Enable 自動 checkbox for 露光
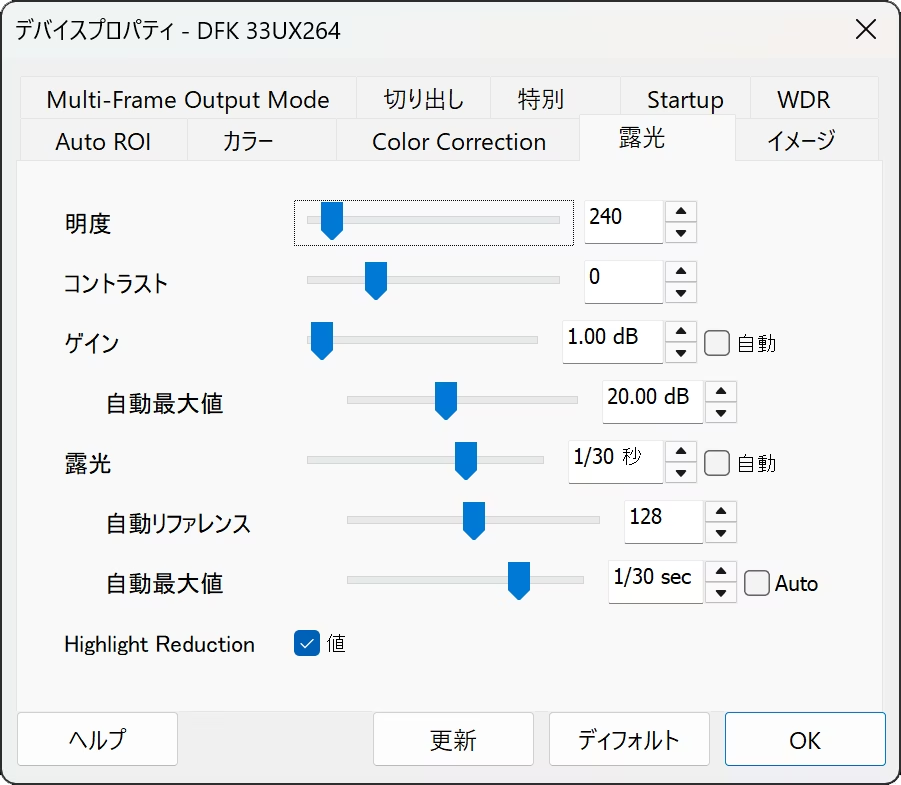901x785 pixels. click(717, 463)
